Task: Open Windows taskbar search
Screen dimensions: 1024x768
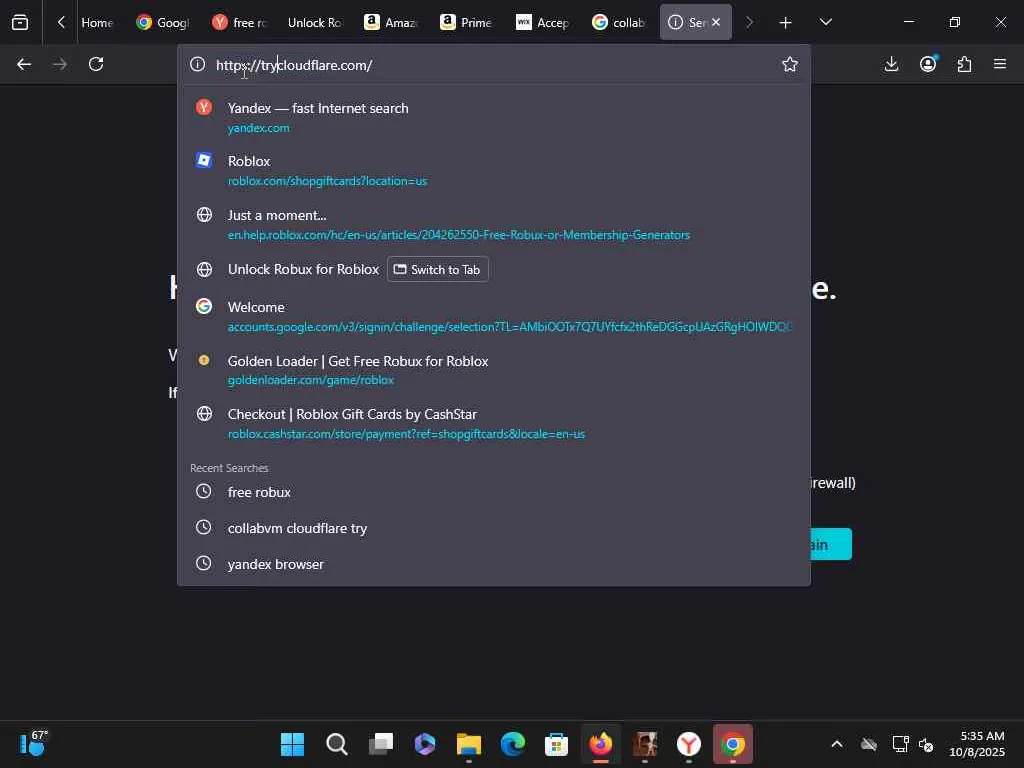Action: tap(336, 744)
